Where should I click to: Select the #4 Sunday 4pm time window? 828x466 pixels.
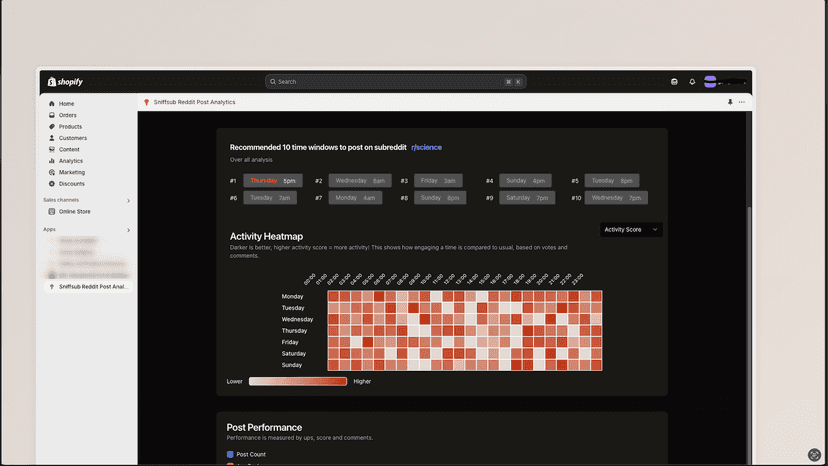(x=525, y=181)
